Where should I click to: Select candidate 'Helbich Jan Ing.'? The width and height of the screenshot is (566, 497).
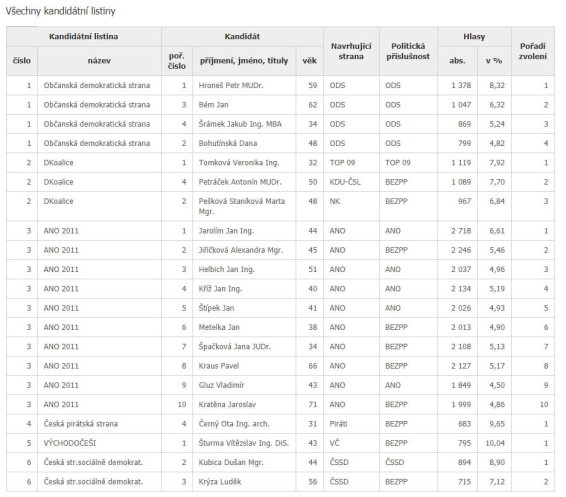tap(226, 270)
